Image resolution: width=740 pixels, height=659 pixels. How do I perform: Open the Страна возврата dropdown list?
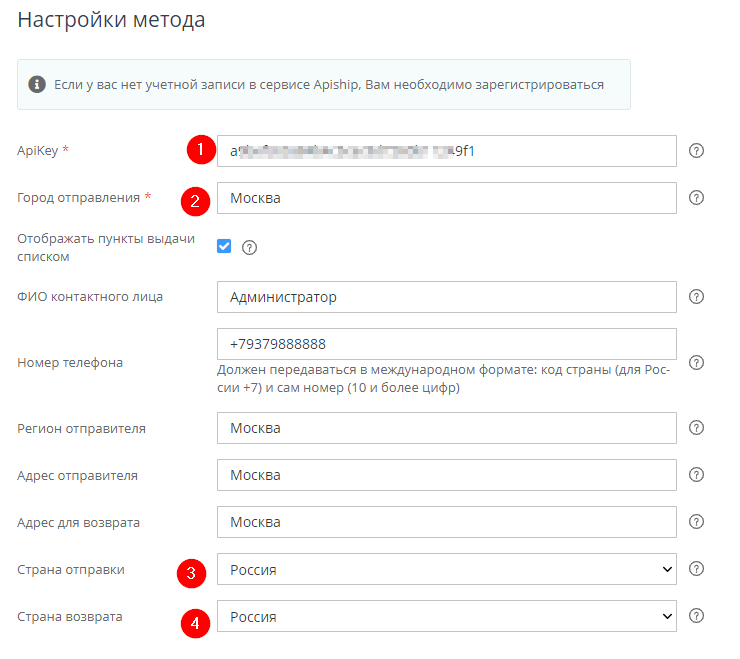point(447,616)
